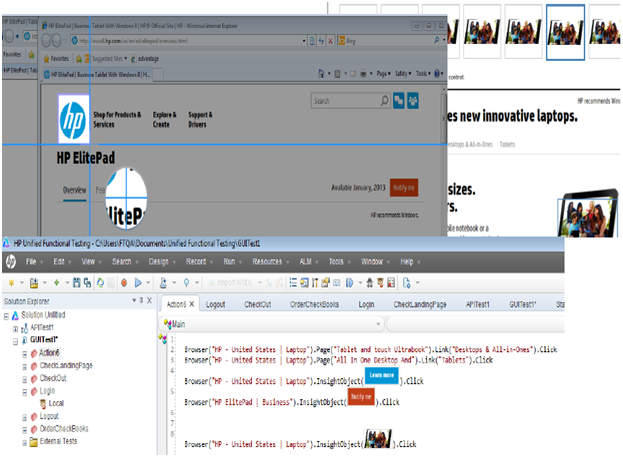Open the ALM menu

(306, 261)
